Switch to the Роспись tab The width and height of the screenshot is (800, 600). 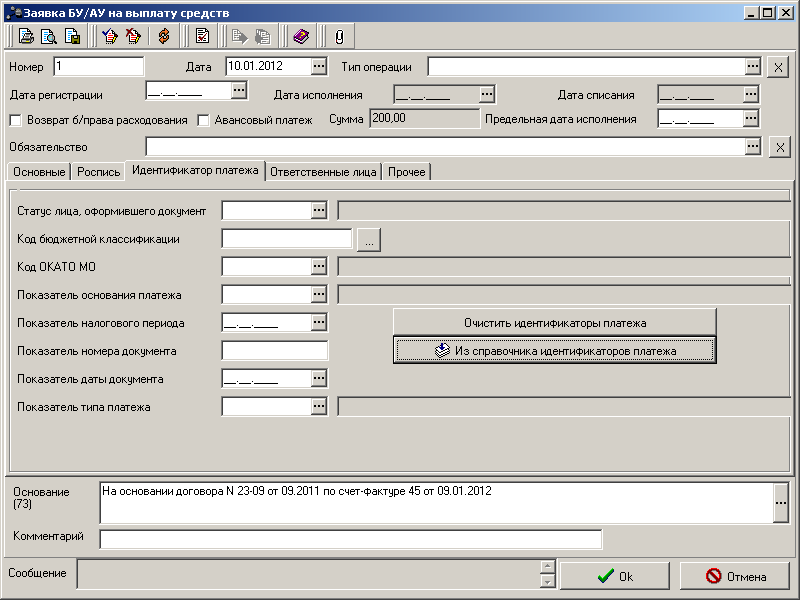point(98,172)
